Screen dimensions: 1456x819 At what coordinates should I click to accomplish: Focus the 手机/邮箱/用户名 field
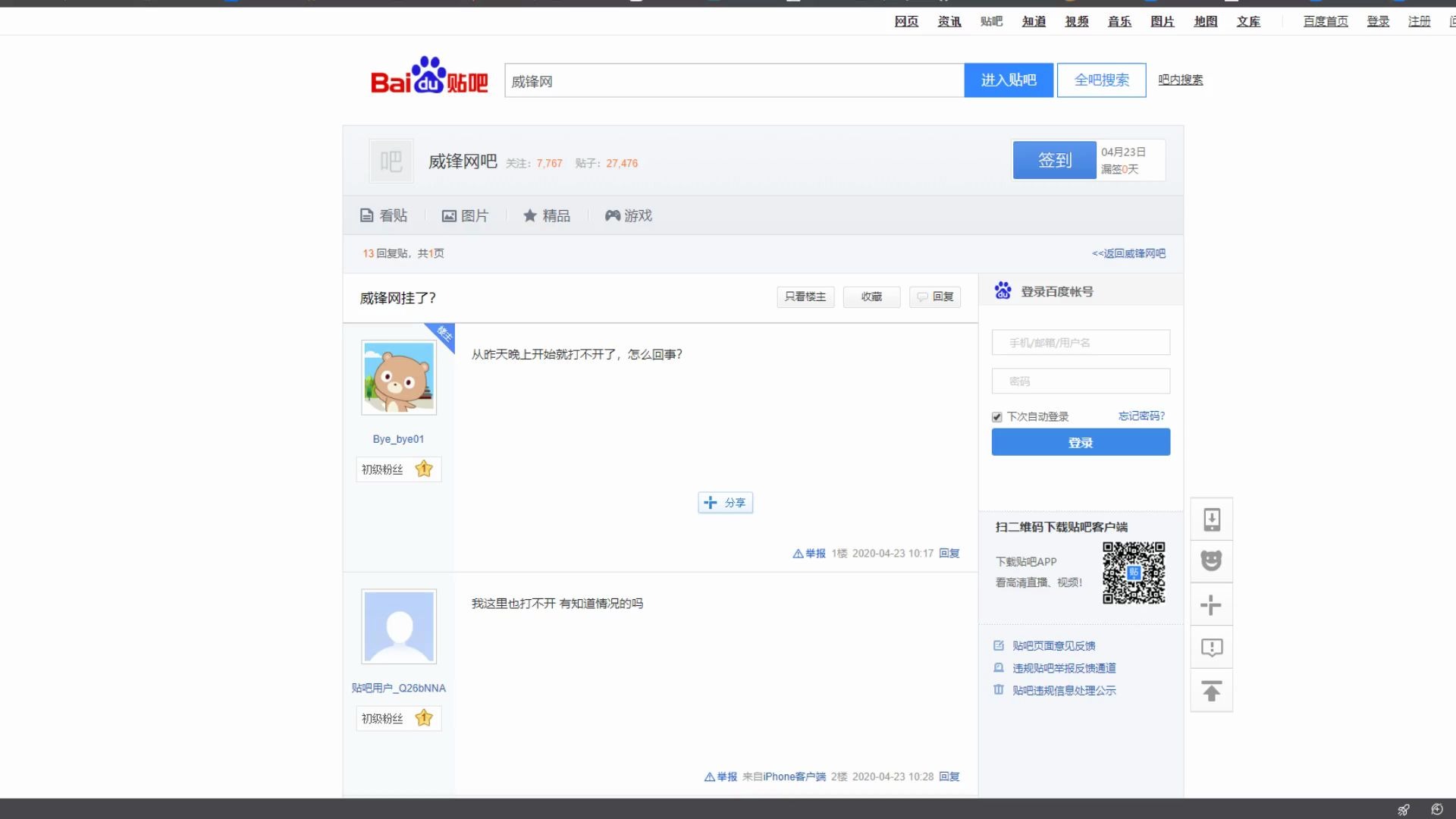[x=1081, y=342]
